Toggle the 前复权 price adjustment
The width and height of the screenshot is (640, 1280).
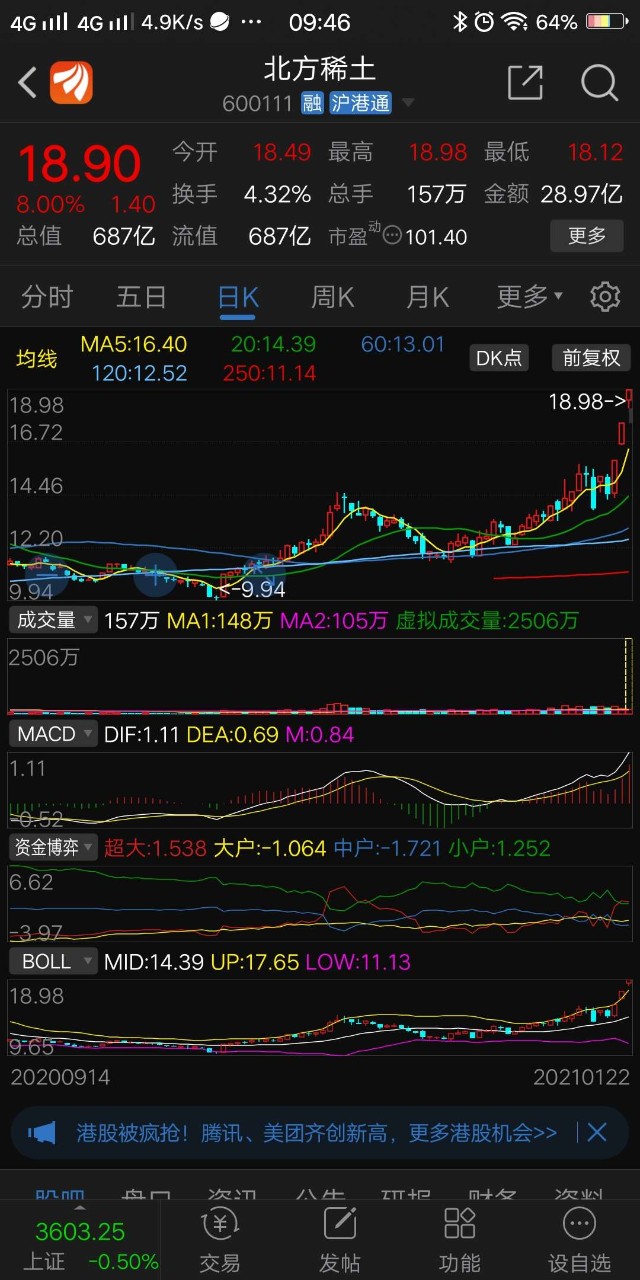591,358
